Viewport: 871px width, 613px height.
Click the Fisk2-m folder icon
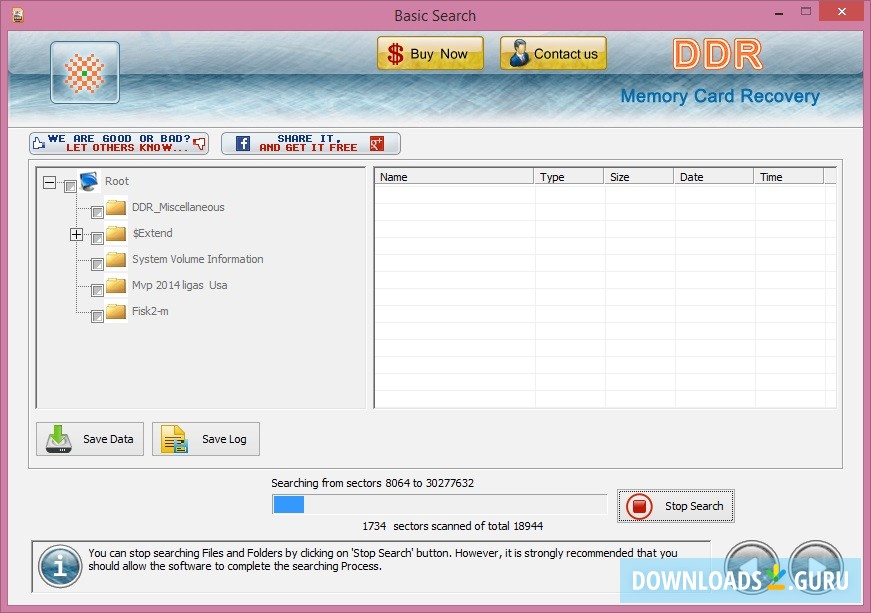pos(116,311)
